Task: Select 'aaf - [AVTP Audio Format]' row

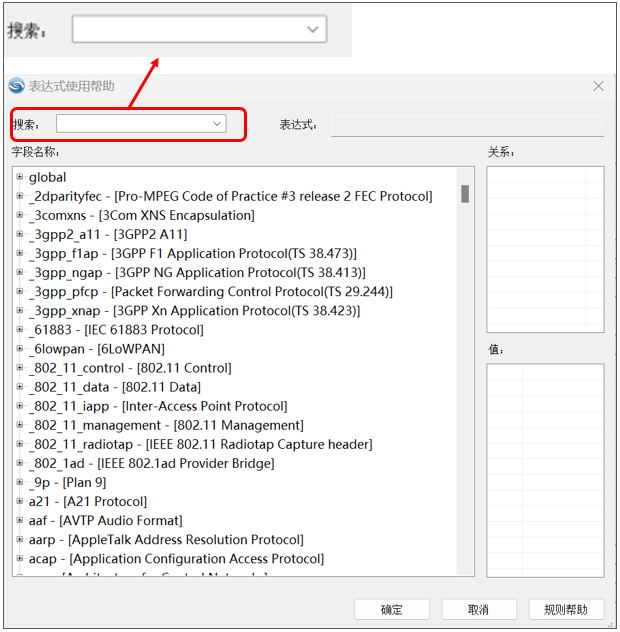Action: coord(106,521)
